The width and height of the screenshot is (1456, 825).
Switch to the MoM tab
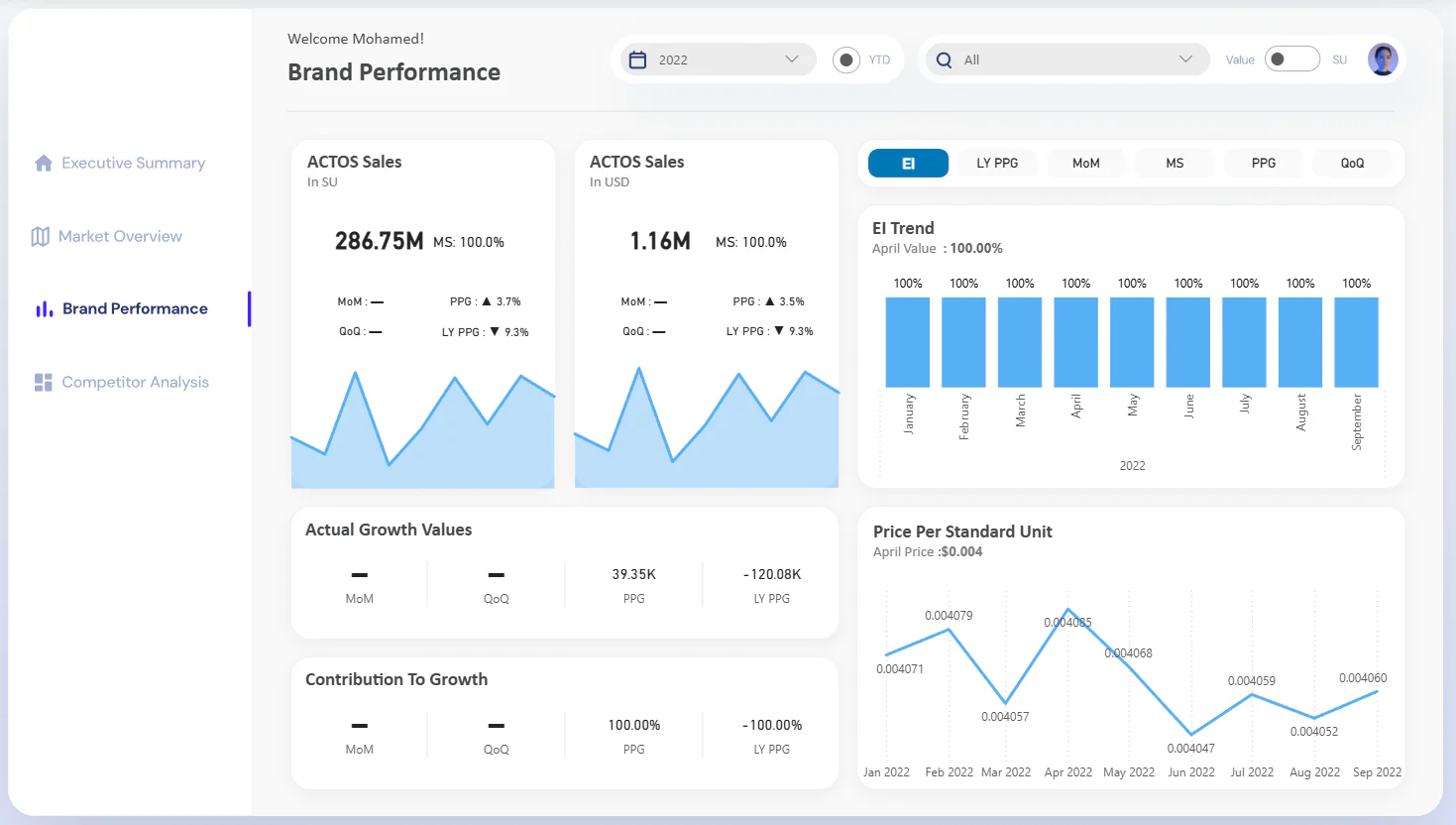[x=1086, y=163]
